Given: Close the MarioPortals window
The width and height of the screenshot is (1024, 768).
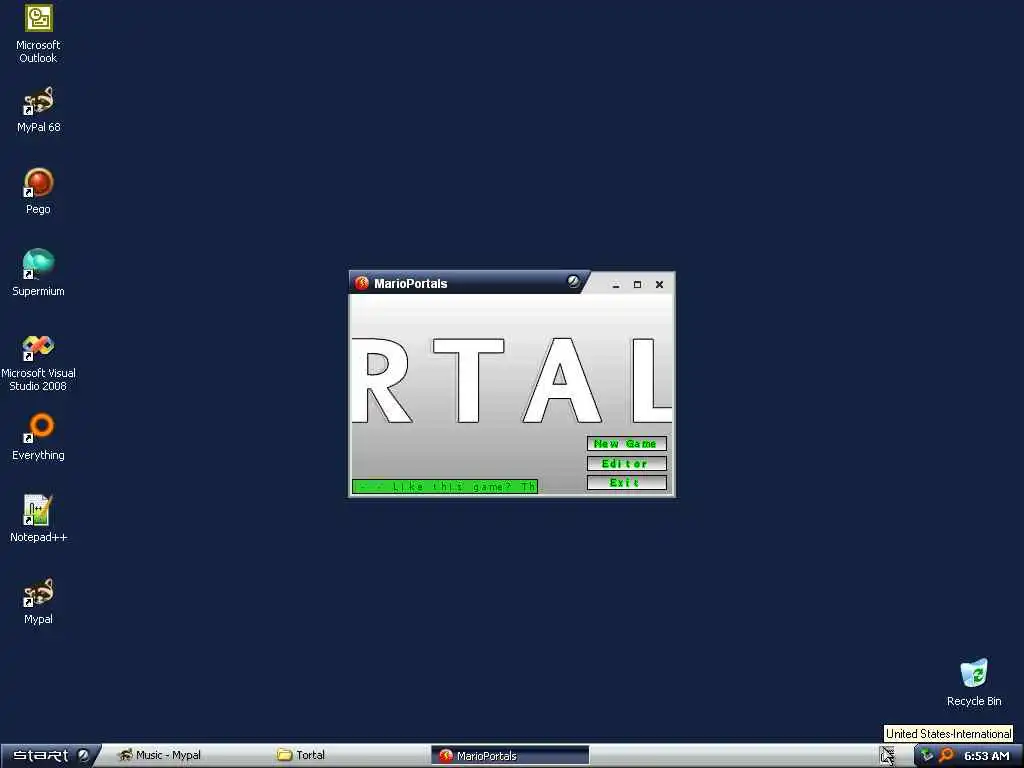Looking at the screenshot, I should 660,285.
